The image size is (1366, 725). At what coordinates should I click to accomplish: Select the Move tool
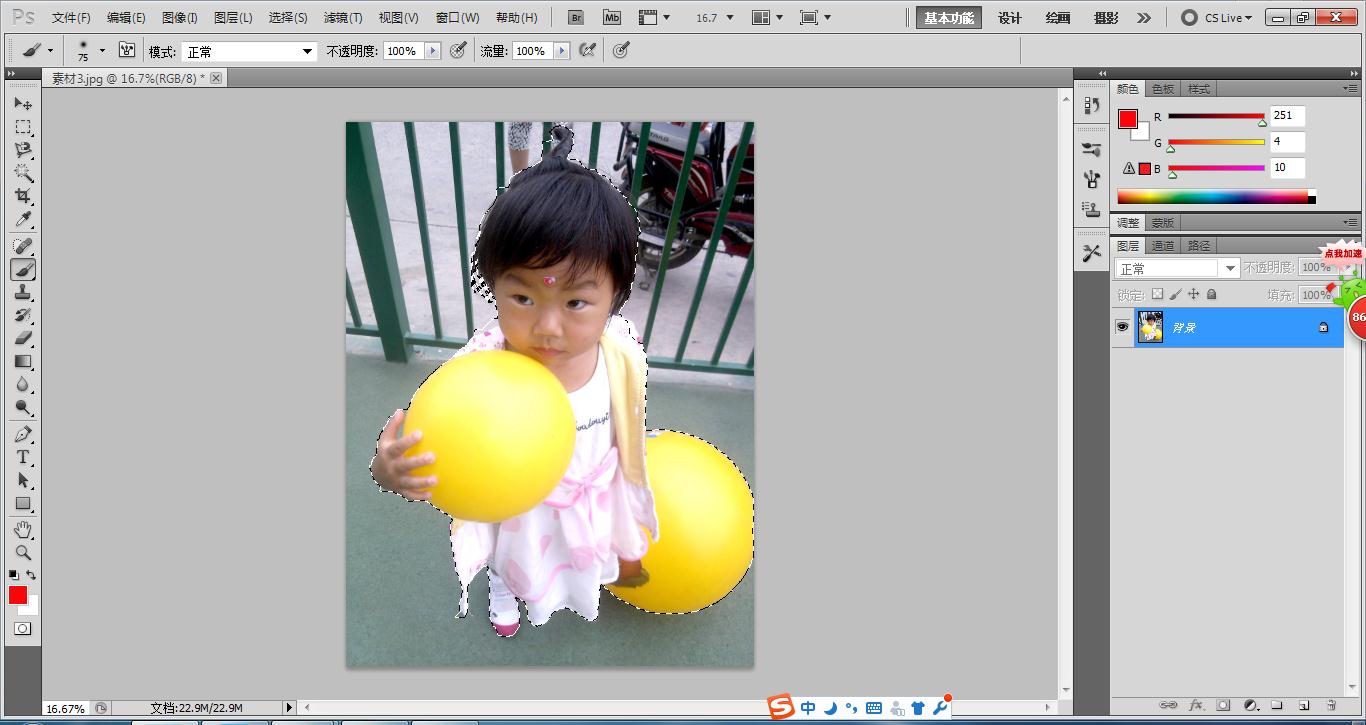[x=22, y=103]
